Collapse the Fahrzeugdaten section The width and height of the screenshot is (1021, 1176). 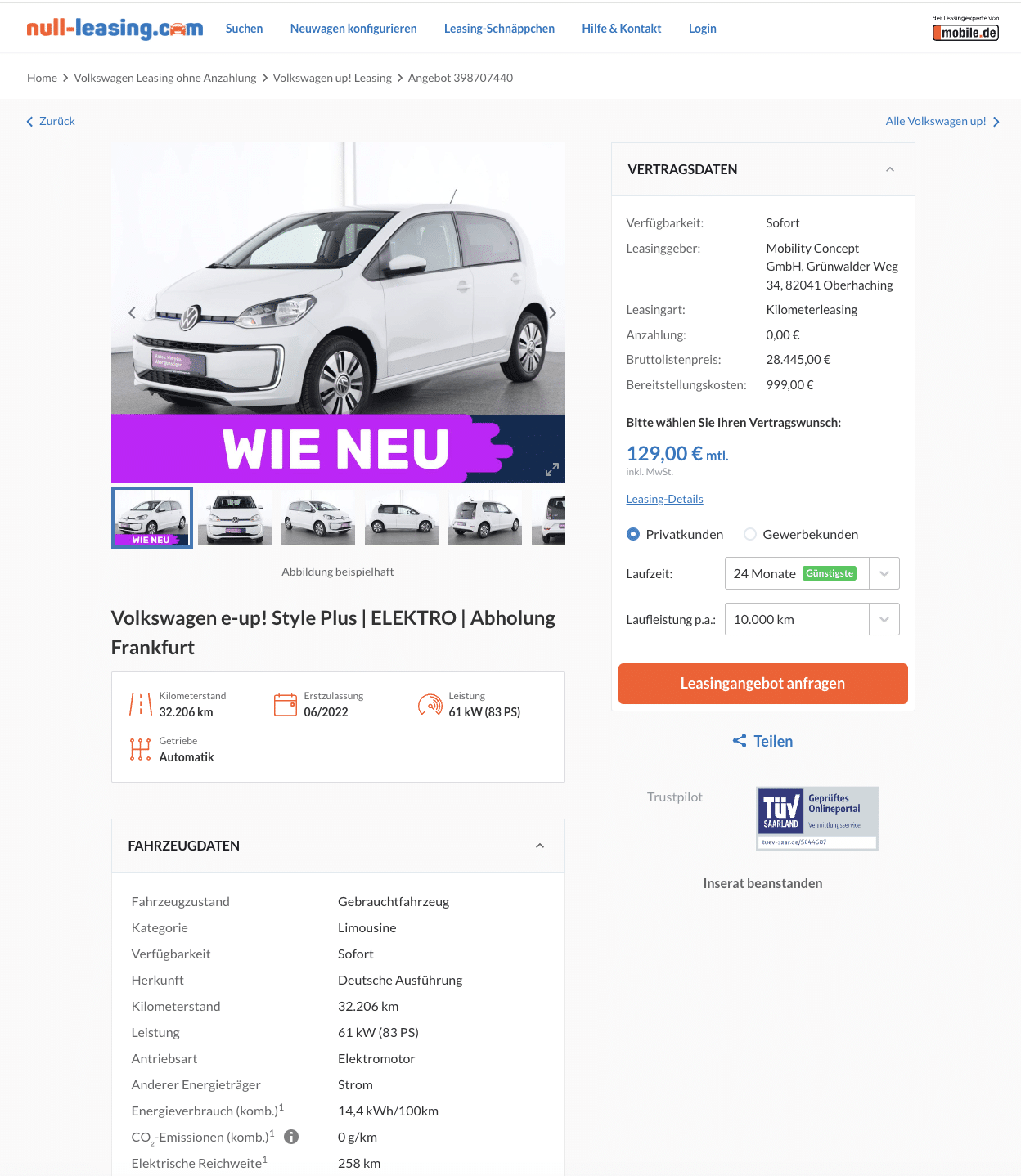coord(540,846)
